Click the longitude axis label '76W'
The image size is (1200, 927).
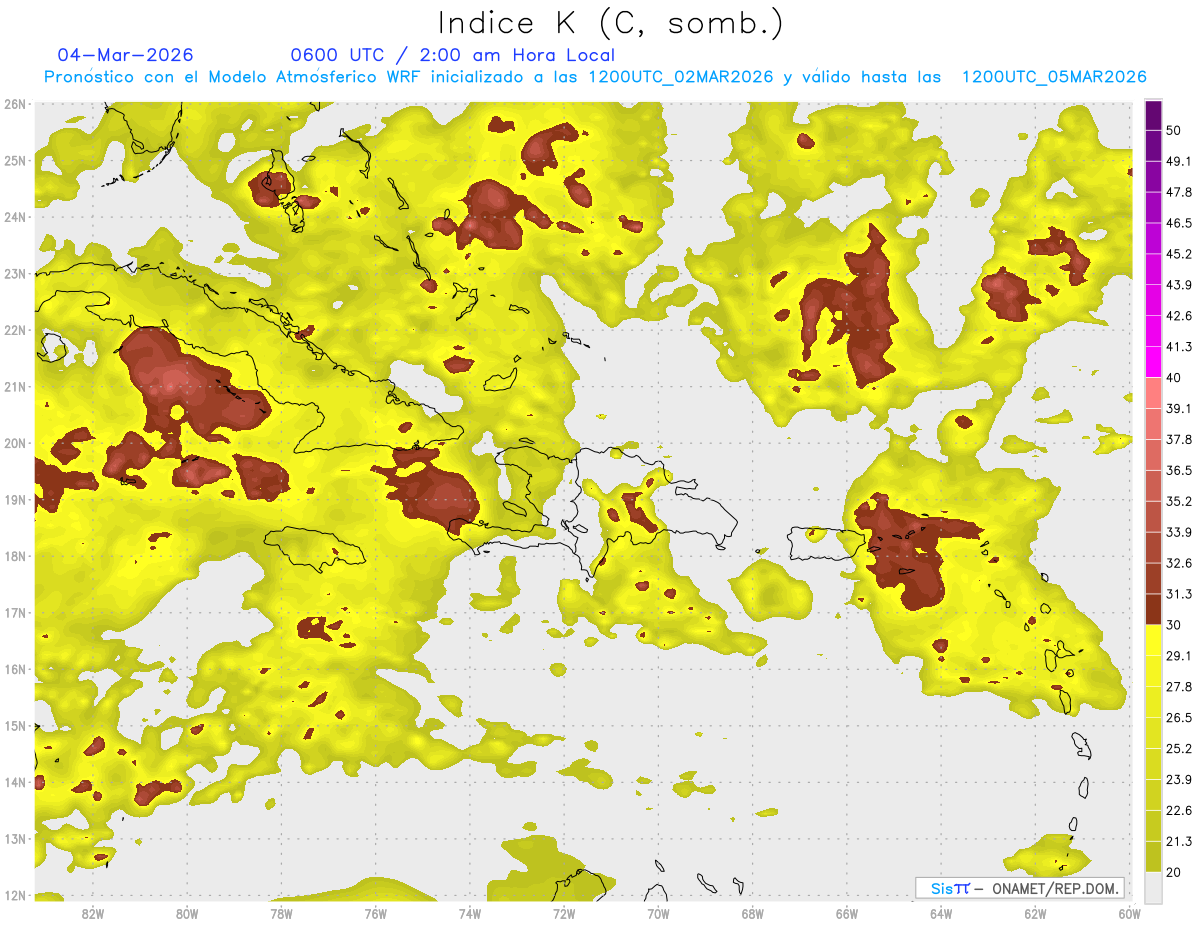pos(376,914)
